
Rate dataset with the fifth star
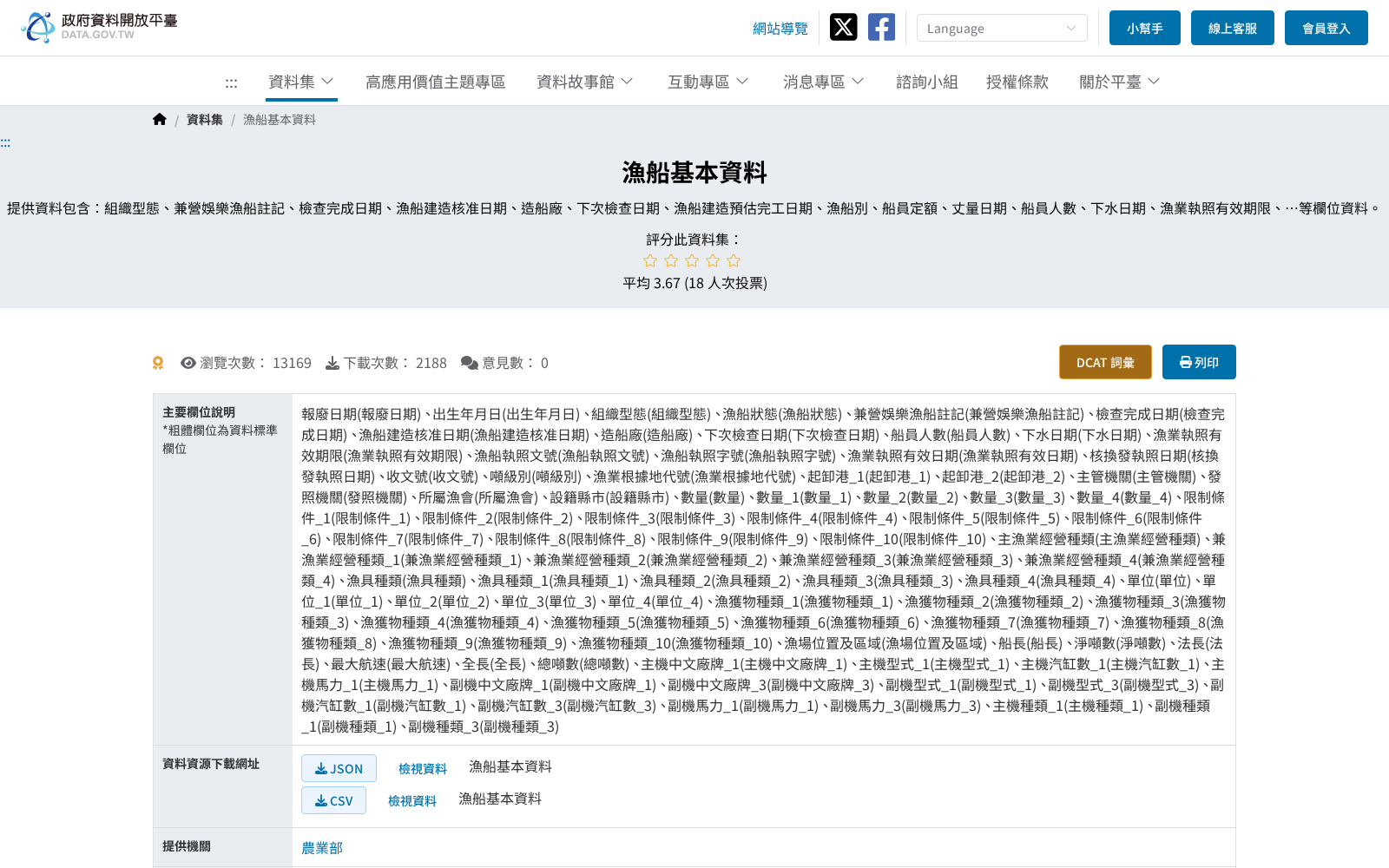pyautogui.click(x=734, y=260)
